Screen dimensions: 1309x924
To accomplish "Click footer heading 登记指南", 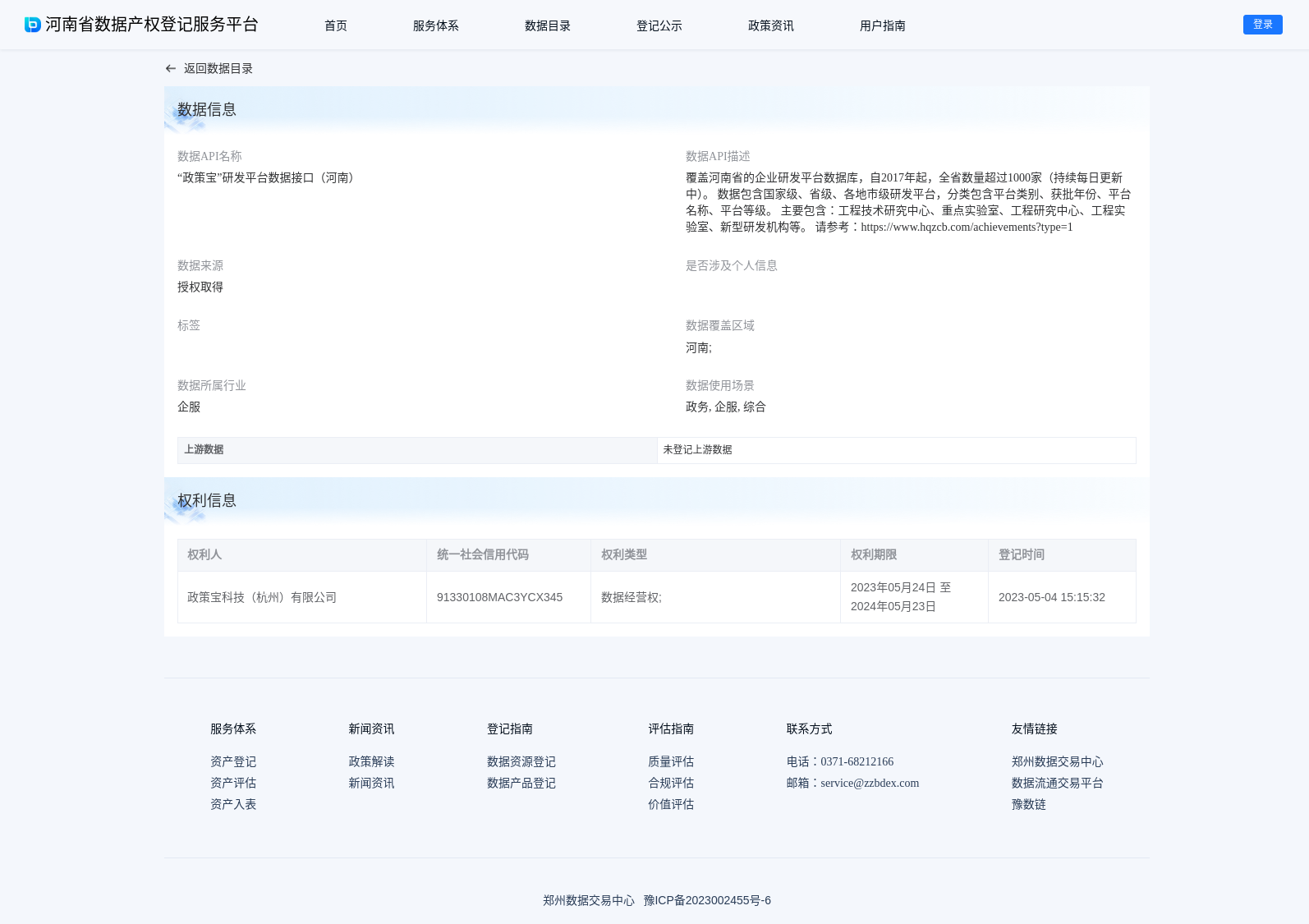I will click(x=510, y=729).
